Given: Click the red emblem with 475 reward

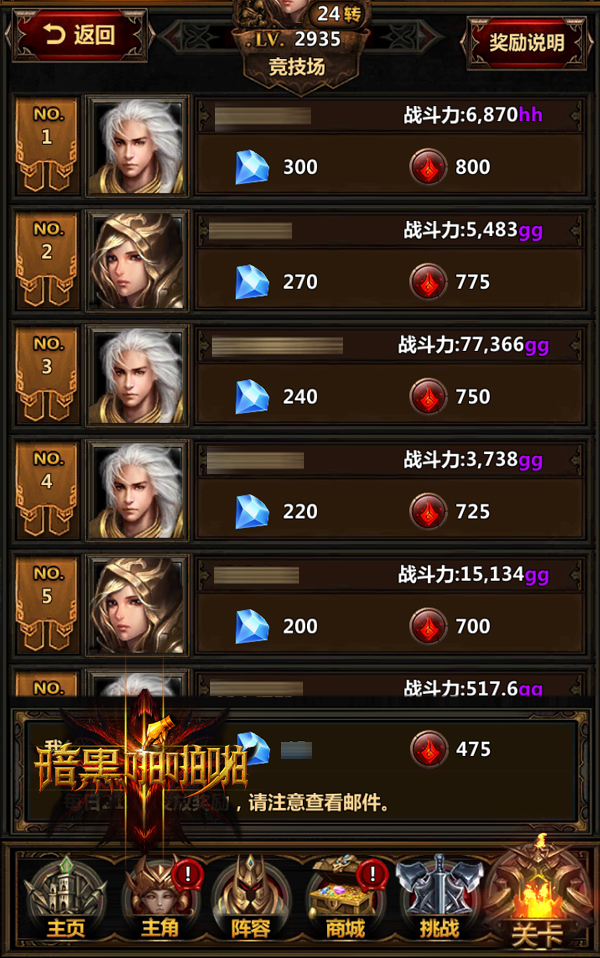Looking at the screenshot, I should [428, 749].
